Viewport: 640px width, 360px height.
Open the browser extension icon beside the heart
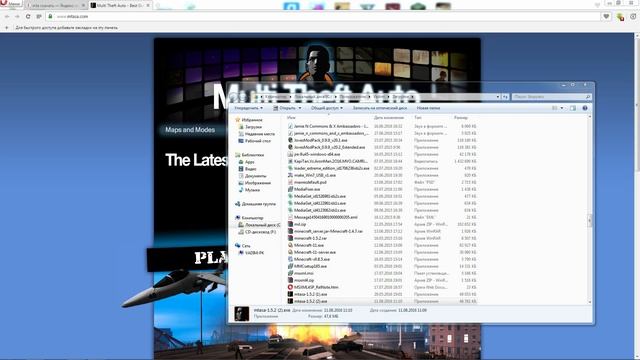click(x=620, y=17)
